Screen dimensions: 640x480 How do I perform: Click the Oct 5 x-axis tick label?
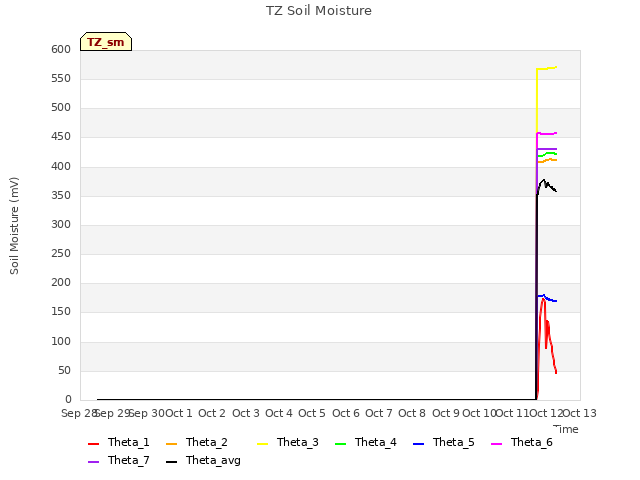pos(312,413)
